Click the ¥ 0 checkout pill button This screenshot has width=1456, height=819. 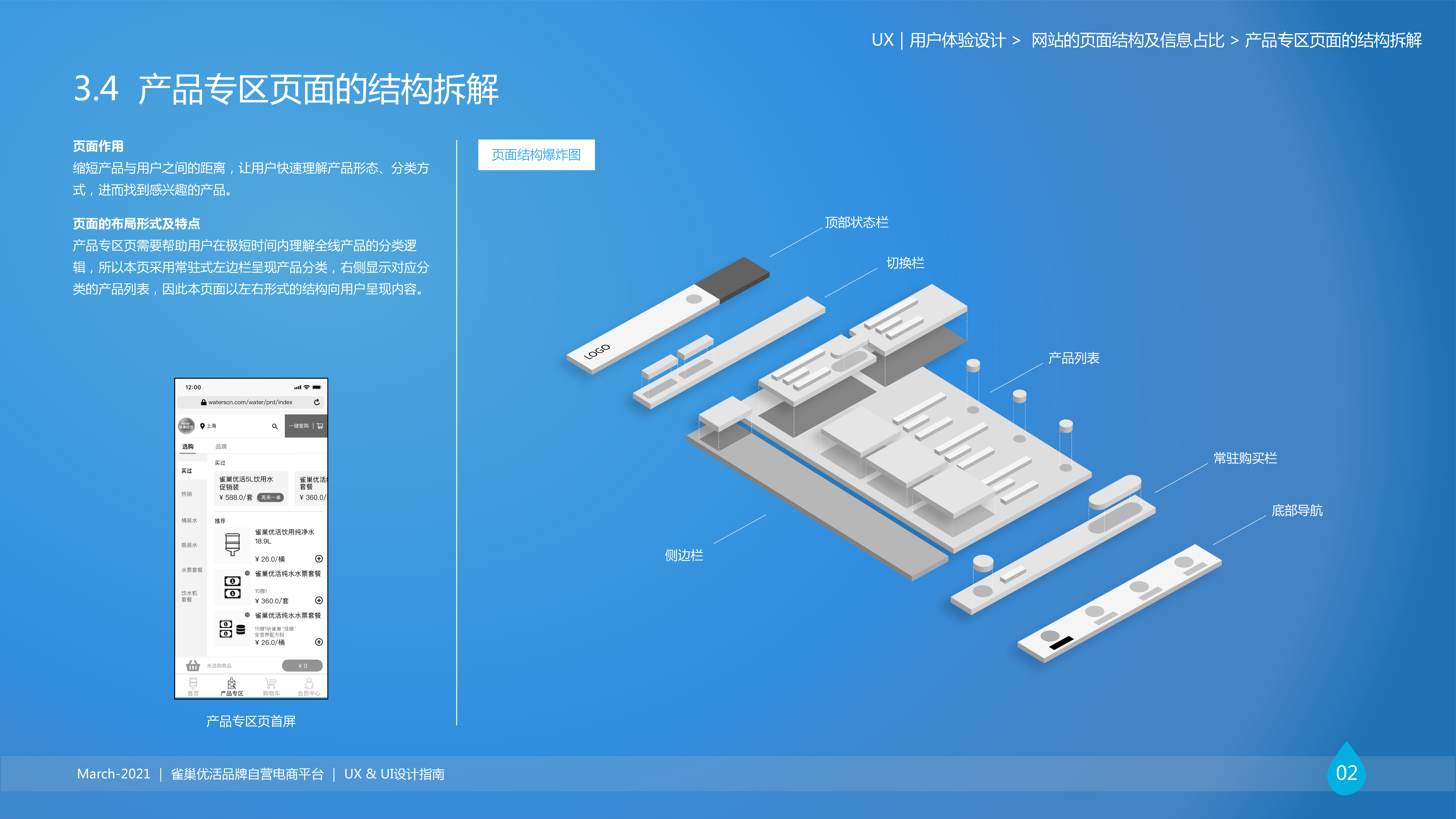click(302, 665)
